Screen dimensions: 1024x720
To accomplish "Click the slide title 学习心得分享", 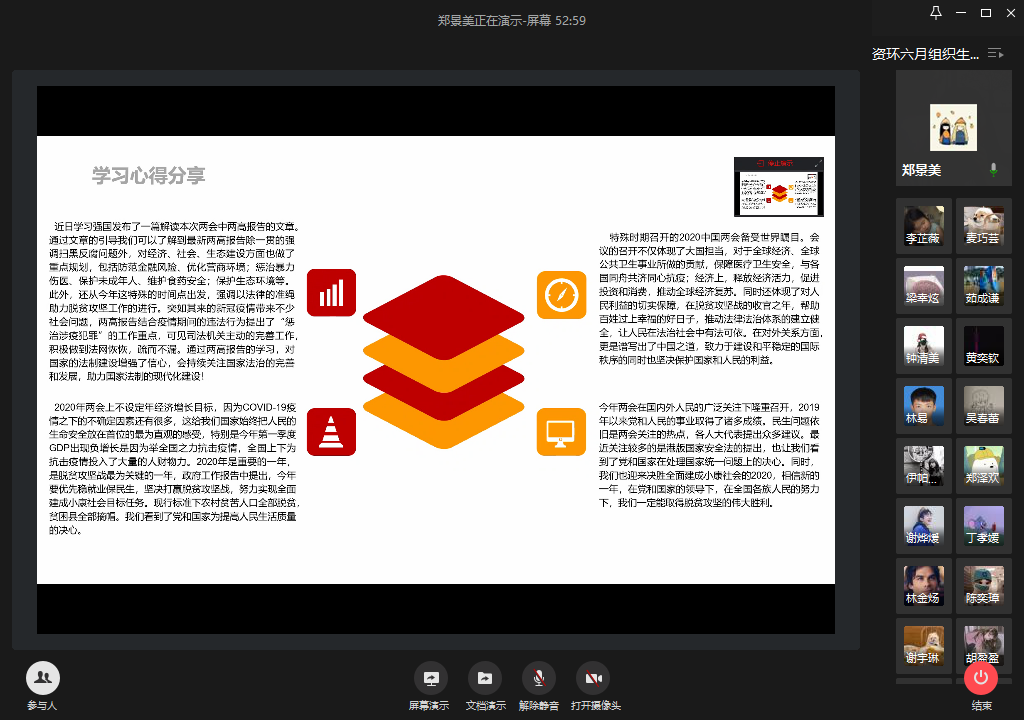I will pyautogui.click(x=148, y=175).
